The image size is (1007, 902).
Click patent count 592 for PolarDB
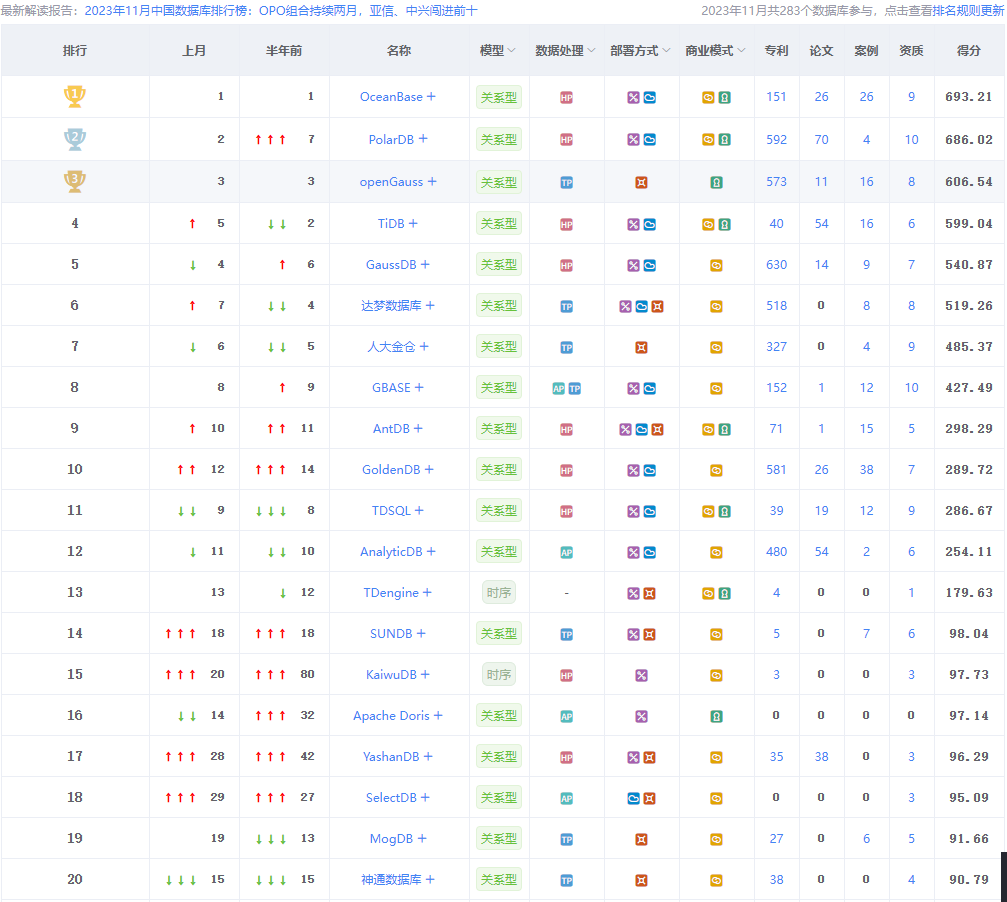(776, 139)
